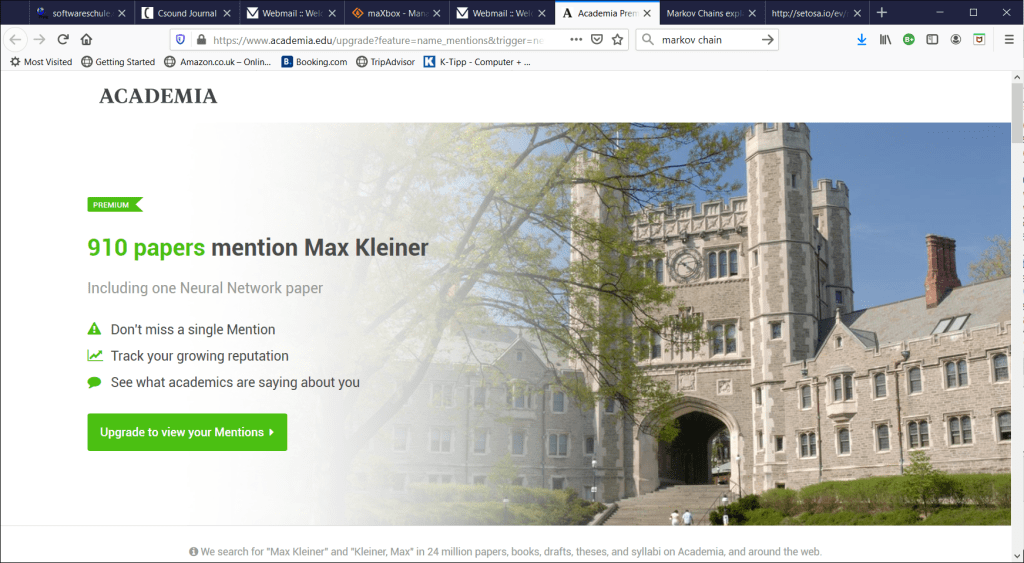The width and height of the screenshot is (1024, 563).
Task: Click the search box containing markov chain
Action: click(x=700, y=40)
